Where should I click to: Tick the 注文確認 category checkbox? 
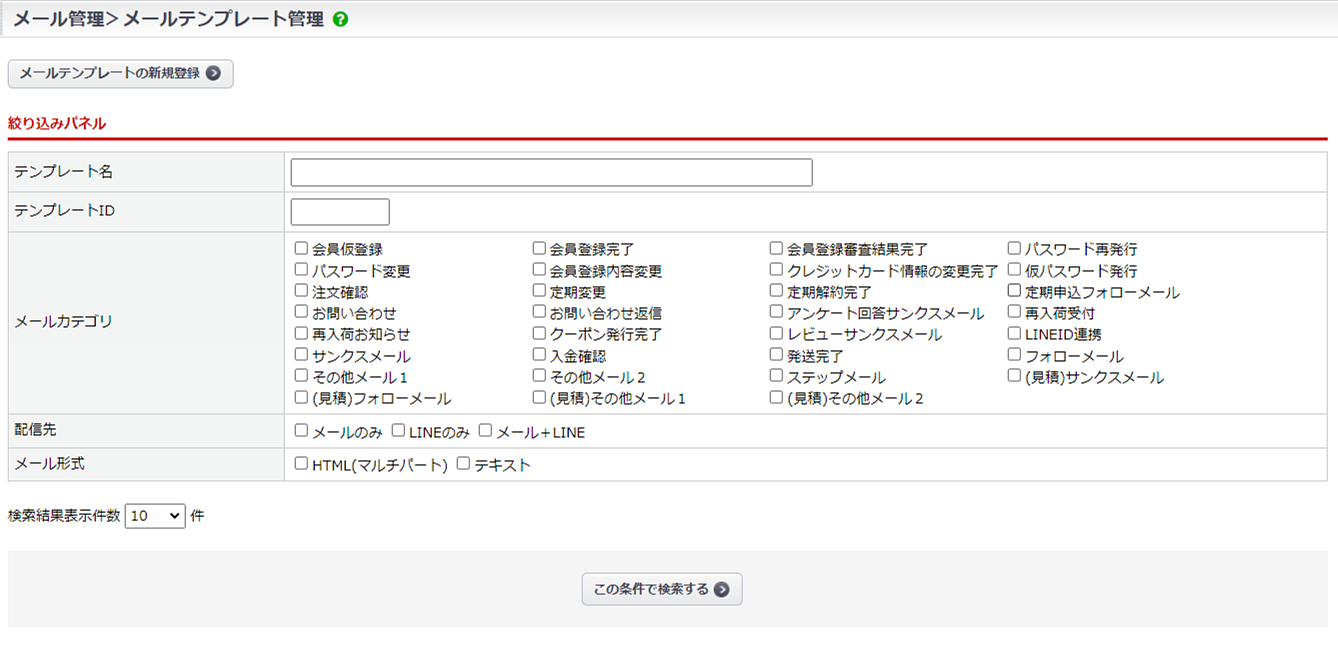(x=301, y=291)
